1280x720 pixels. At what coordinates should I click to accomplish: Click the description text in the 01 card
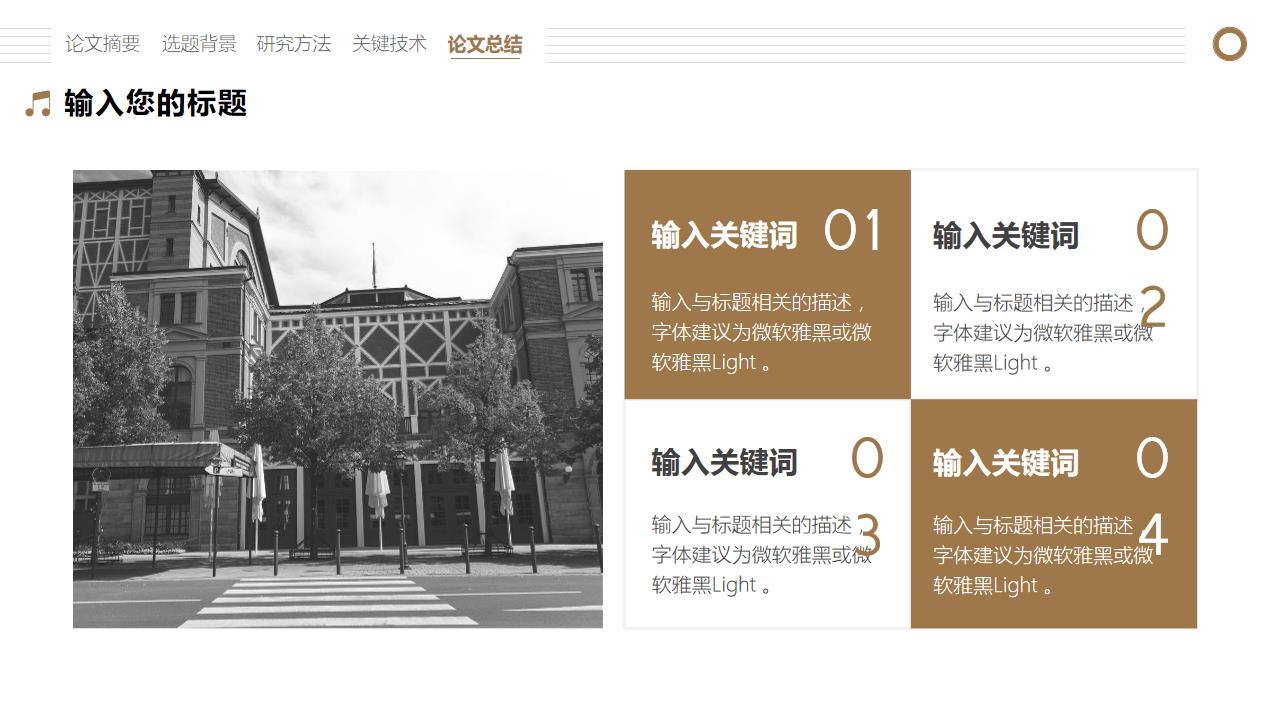click(761, 333)
